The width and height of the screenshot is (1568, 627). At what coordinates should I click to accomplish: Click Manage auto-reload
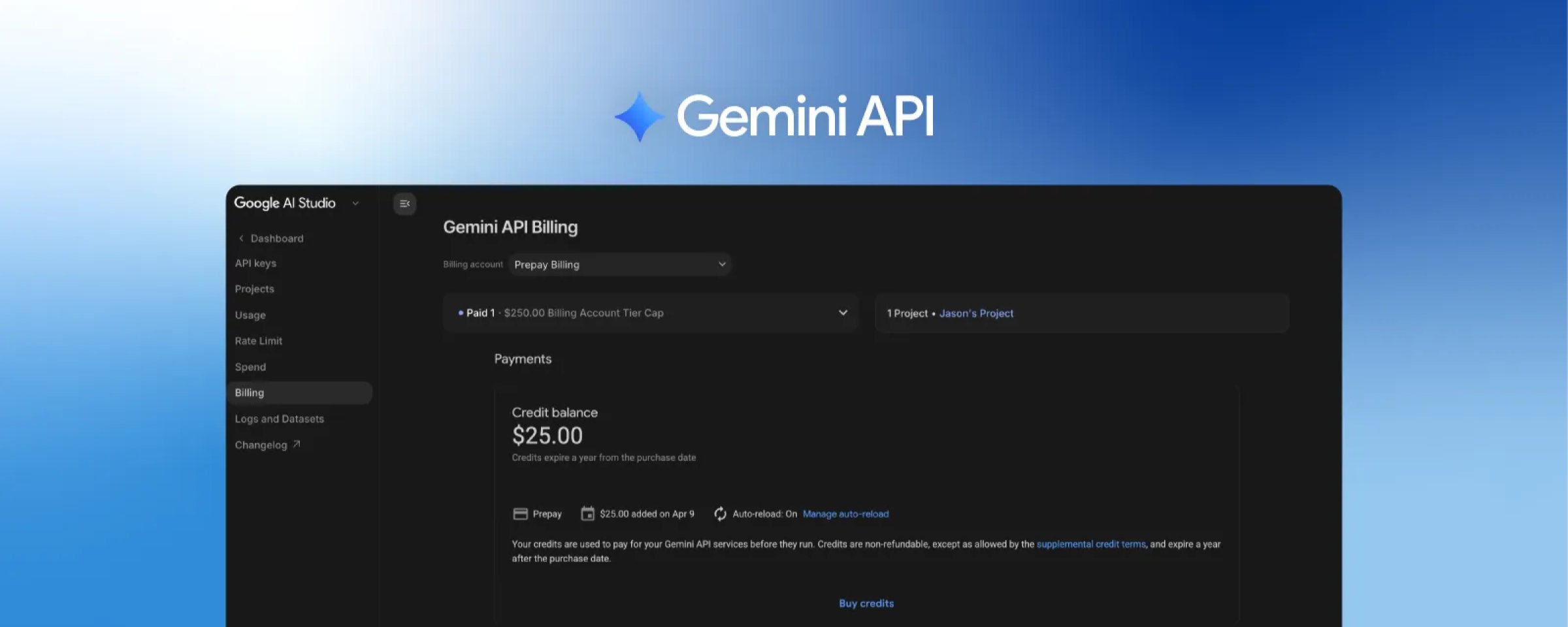click(845, 514)
